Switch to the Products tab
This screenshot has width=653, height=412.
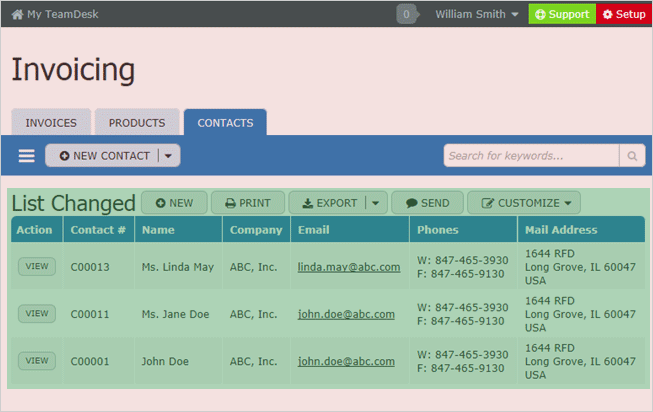click(137, 122)
